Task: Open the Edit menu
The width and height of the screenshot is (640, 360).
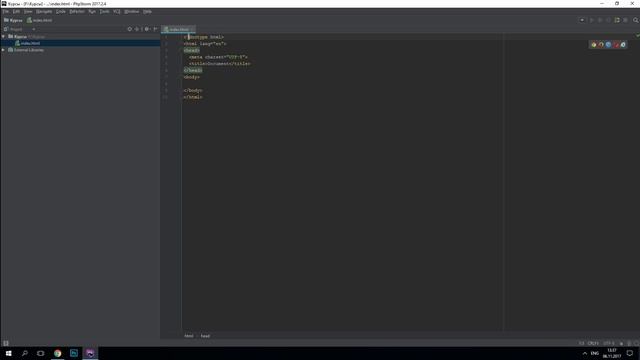Action: [x=16, y=11]
